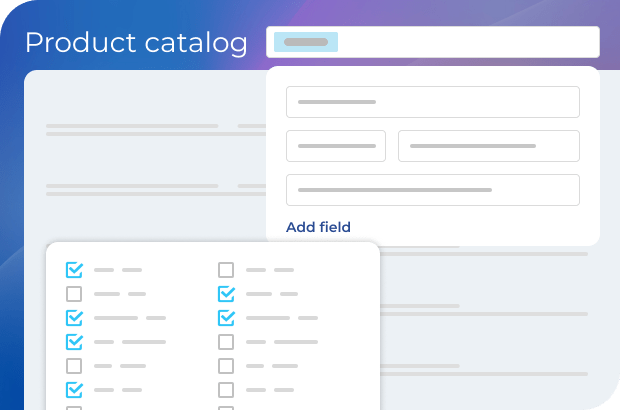Select the blue tag in the search field

click(x=306, y=42)
